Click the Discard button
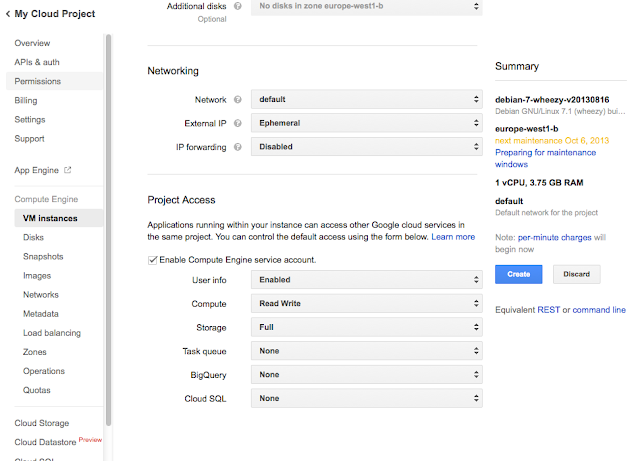640x461 pixels. click(x=576, y=274)
